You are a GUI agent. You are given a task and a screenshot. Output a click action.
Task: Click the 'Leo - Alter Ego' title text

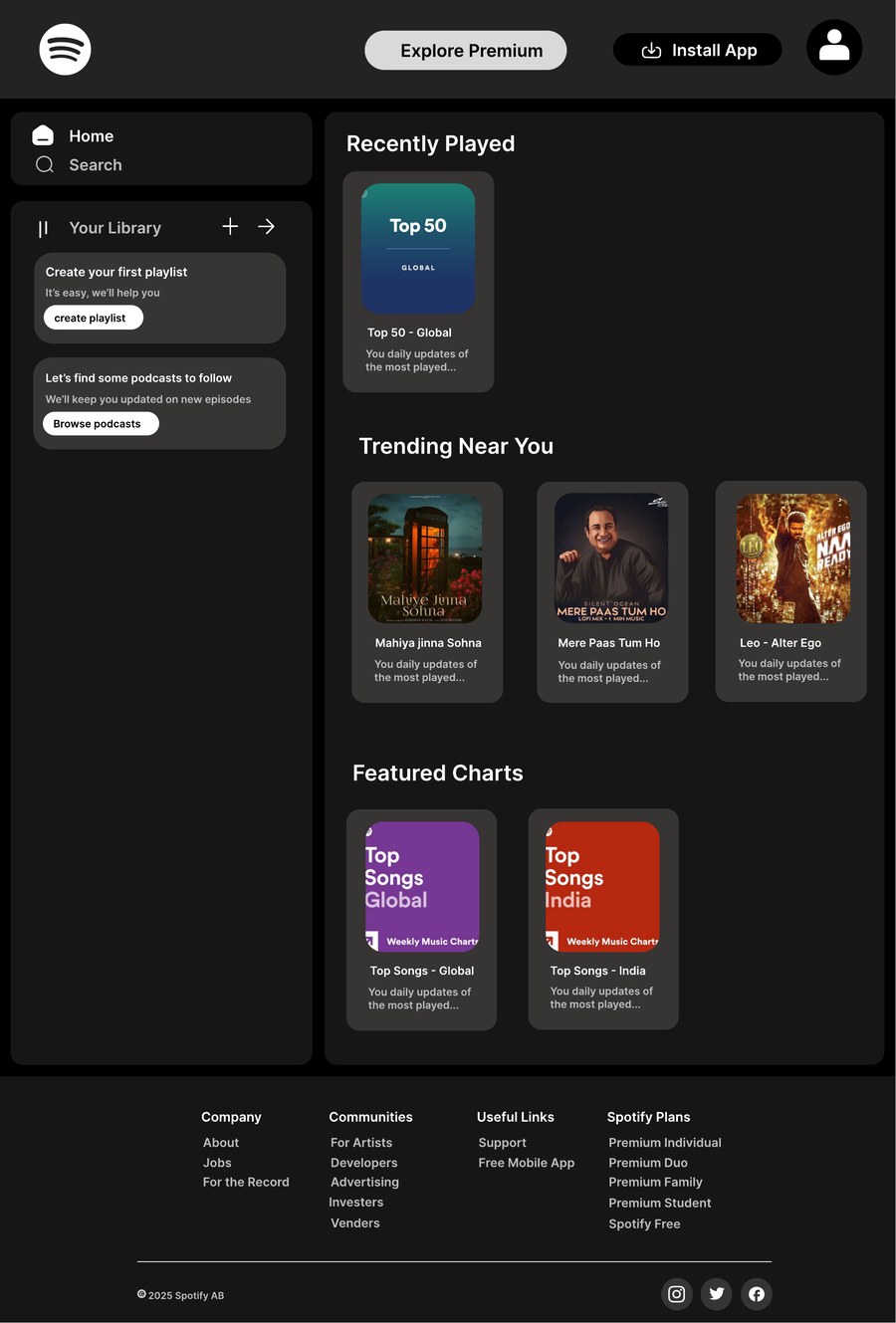click(x=781, y=643)
